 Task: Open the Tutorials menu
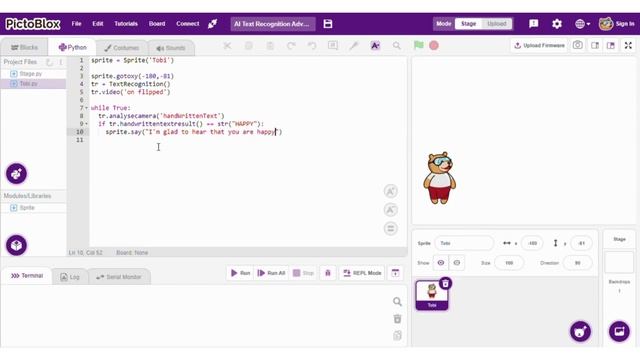point(126,24)
